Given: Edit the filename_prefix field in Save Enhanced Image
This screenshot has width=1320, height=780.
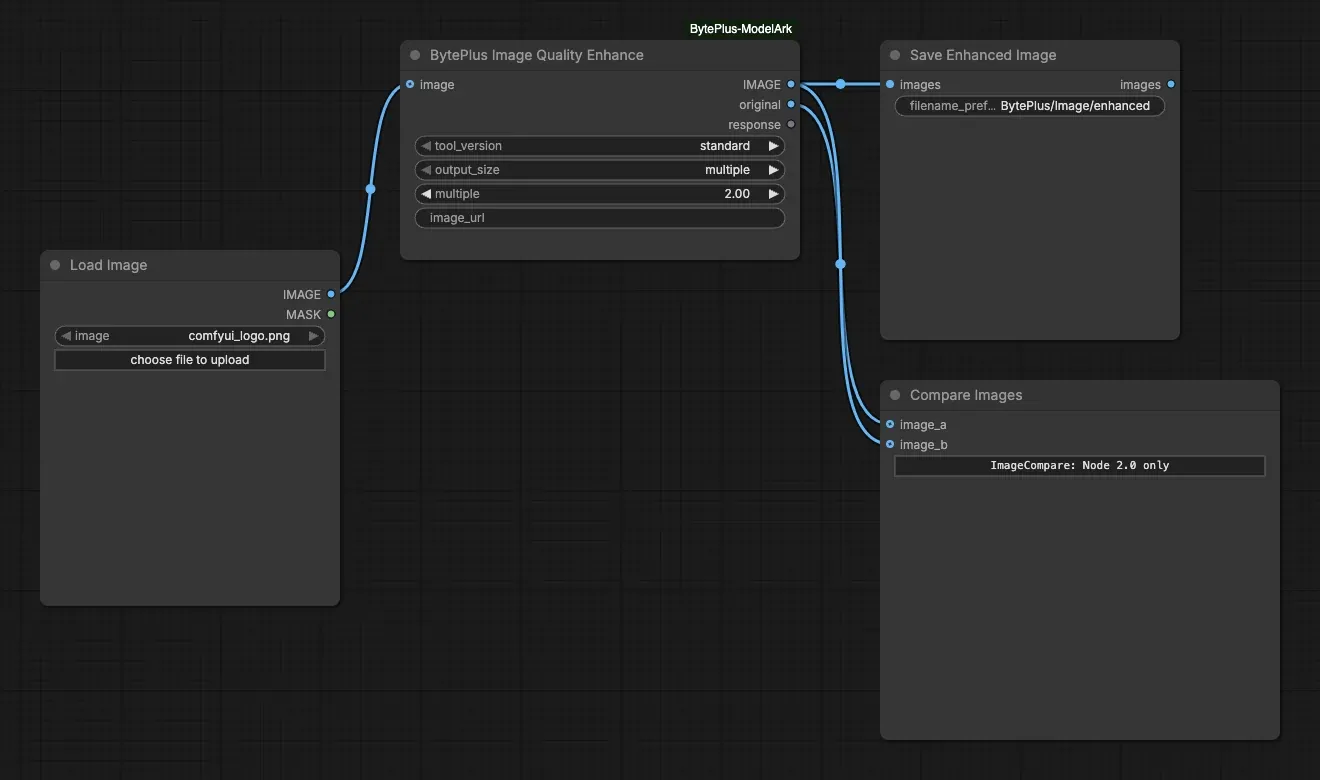Looking at the screenshot, I should pyautogui.click(x=1030, y=106).
